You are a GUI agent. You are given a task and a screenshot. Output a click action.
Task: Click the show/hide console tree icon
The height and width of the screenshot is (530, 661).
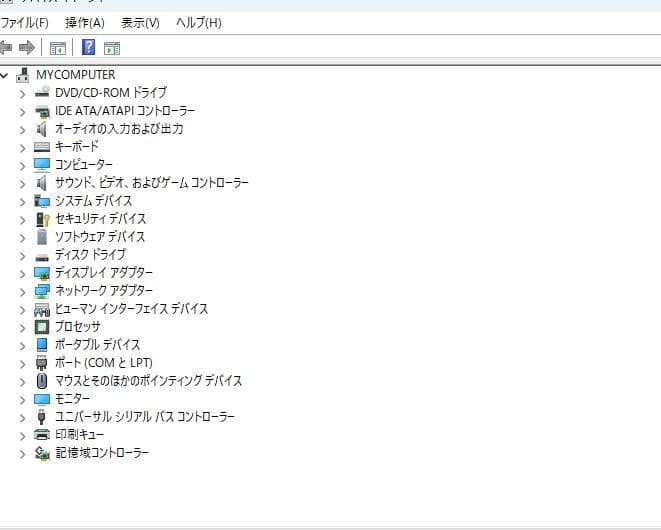tap(58, 48)
